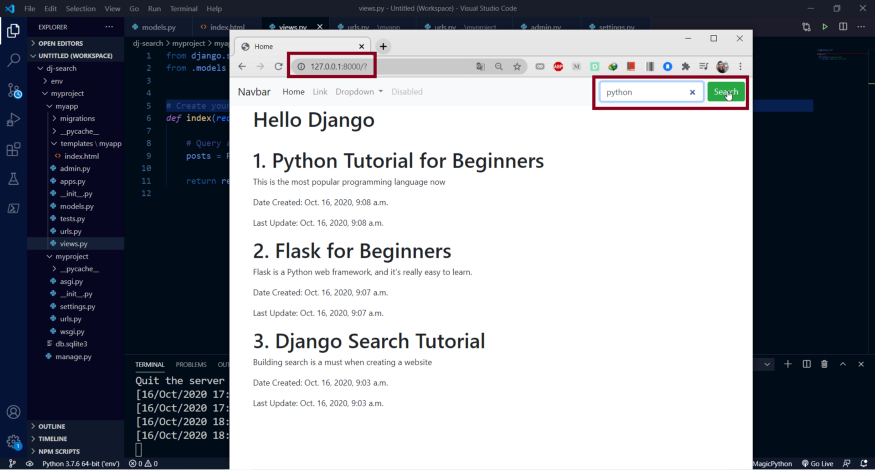Open the Testing flask icon view
The height and width of the screenshot is (470, 875).
13,179
